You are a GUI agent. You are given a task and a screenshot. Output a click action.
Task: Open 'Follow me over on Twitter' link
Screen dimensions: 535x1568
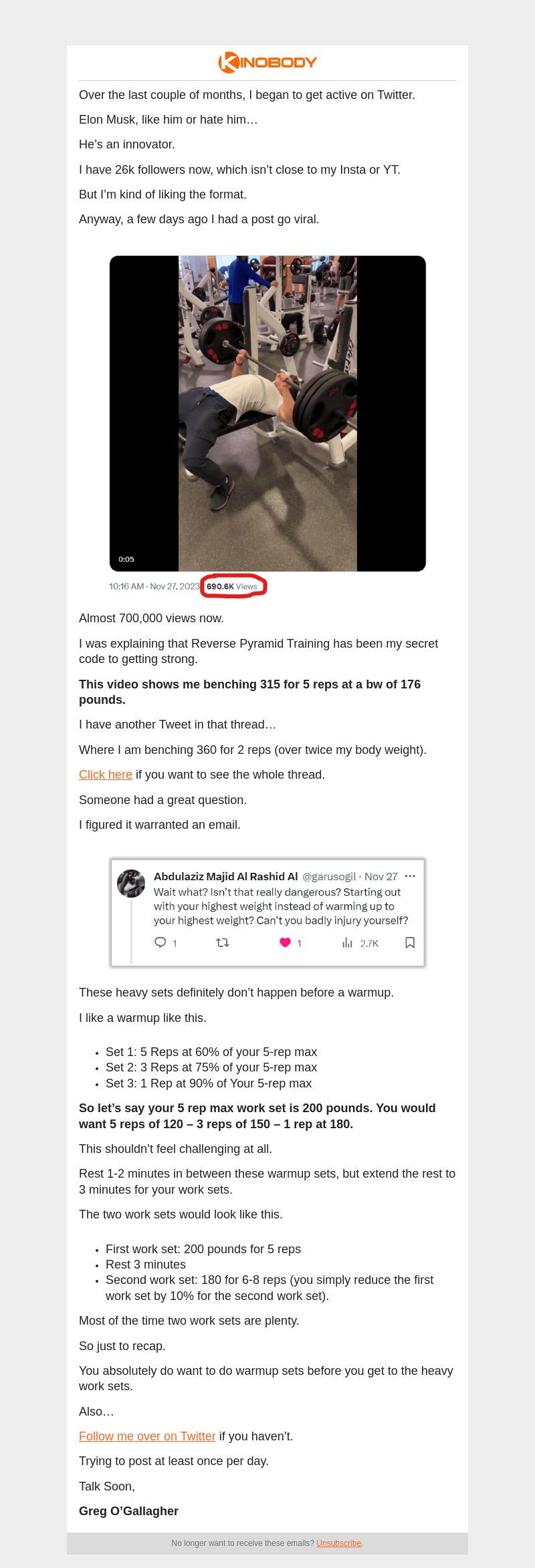pos(147,1436)
